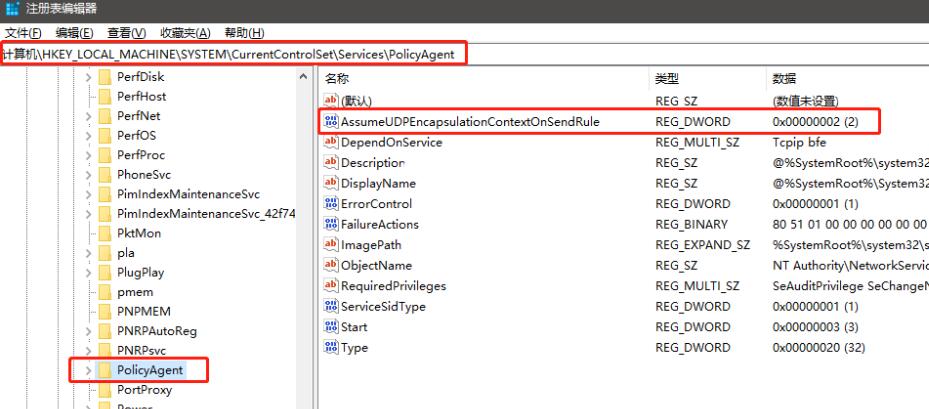Click the Description value icon
929x409 pixels.
tap(331, 162)
